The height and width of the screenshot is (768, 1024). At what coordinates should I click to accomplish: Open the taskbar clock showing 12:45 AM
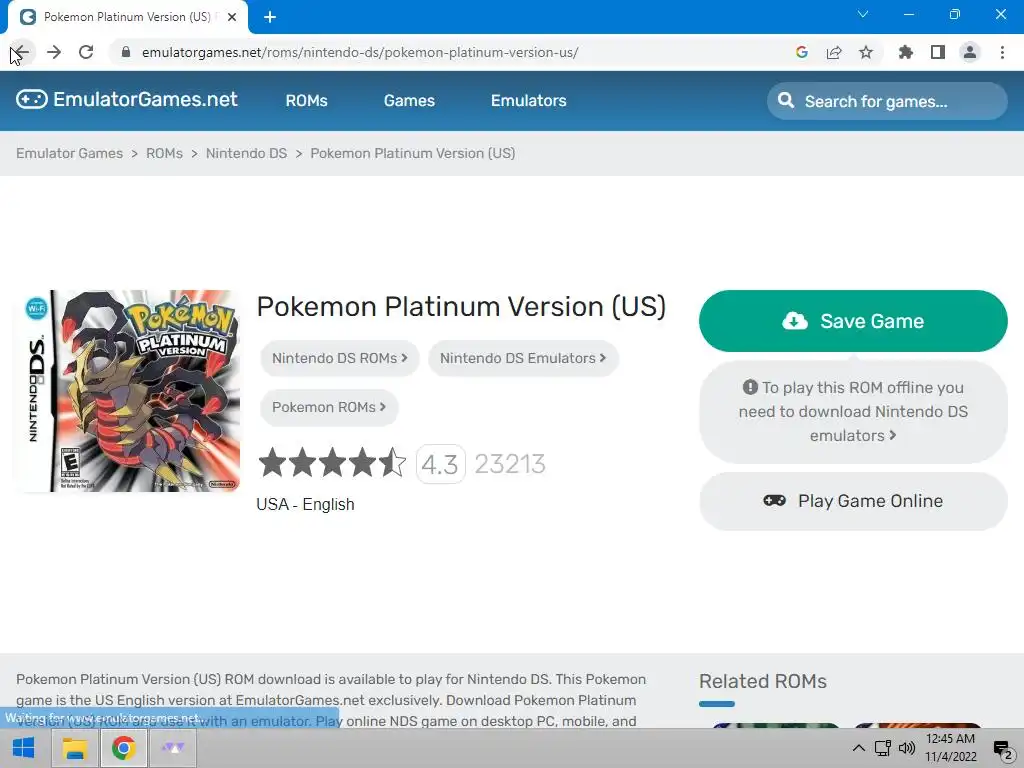pyautogui.click(x=951, y=748)
